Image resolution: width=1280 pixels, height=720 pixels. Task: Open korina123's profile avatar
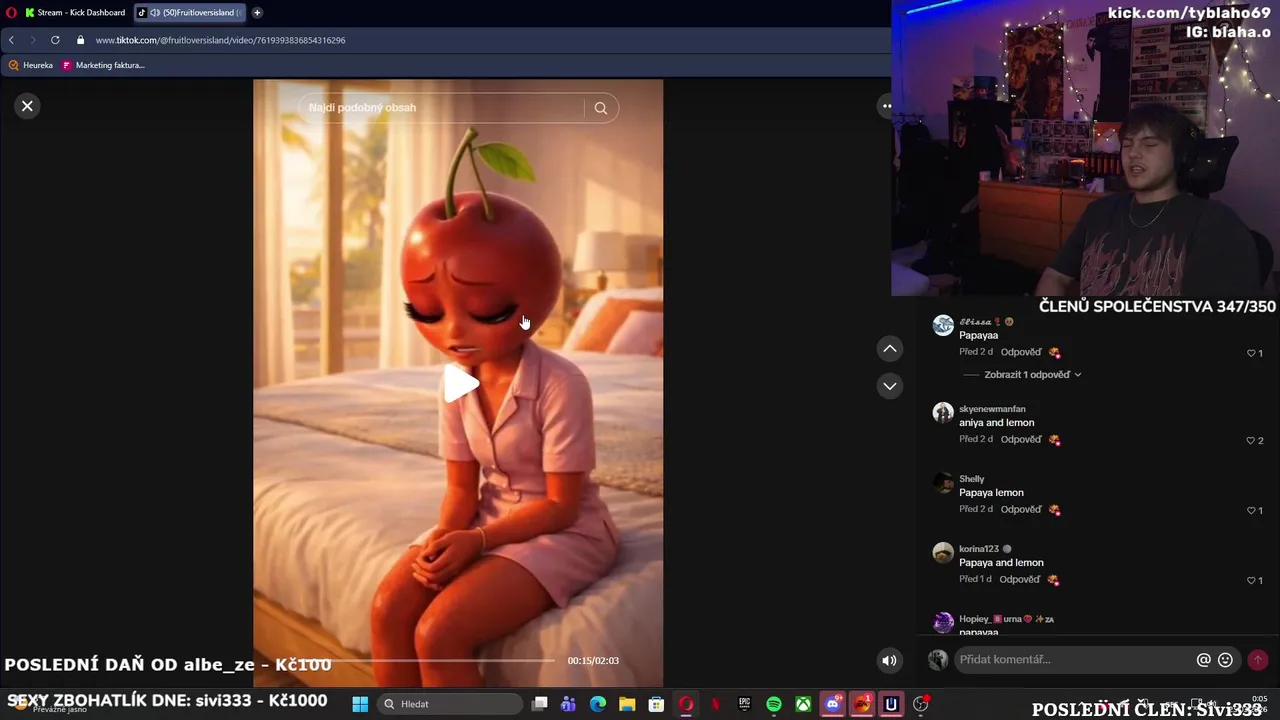(x=943, y=552)
